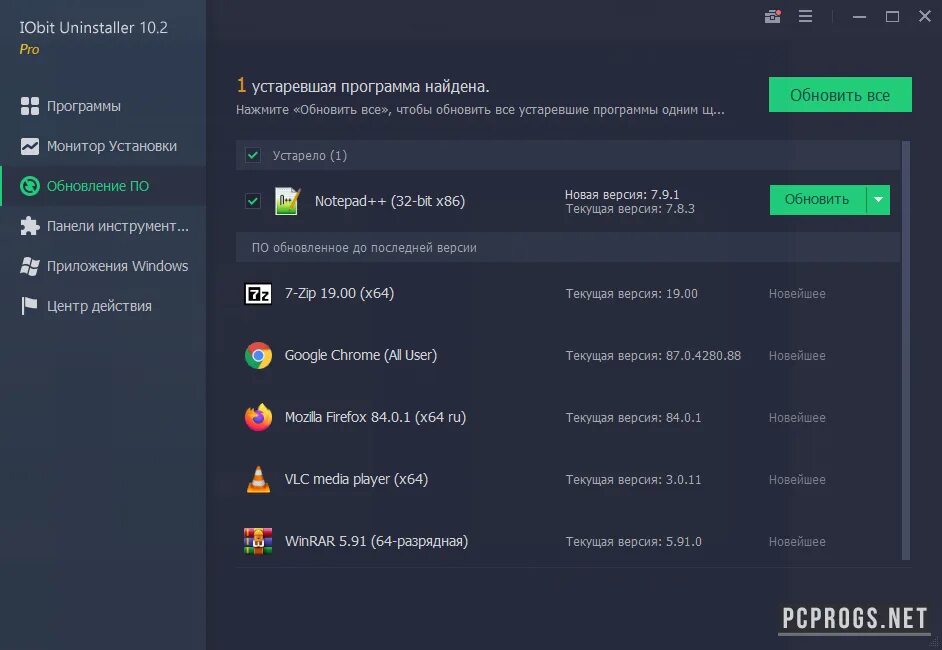The height and width of the screenshot is (650, 942).
Task: Click the VLC media player cone icon
Action: click(x=258, y=479)
